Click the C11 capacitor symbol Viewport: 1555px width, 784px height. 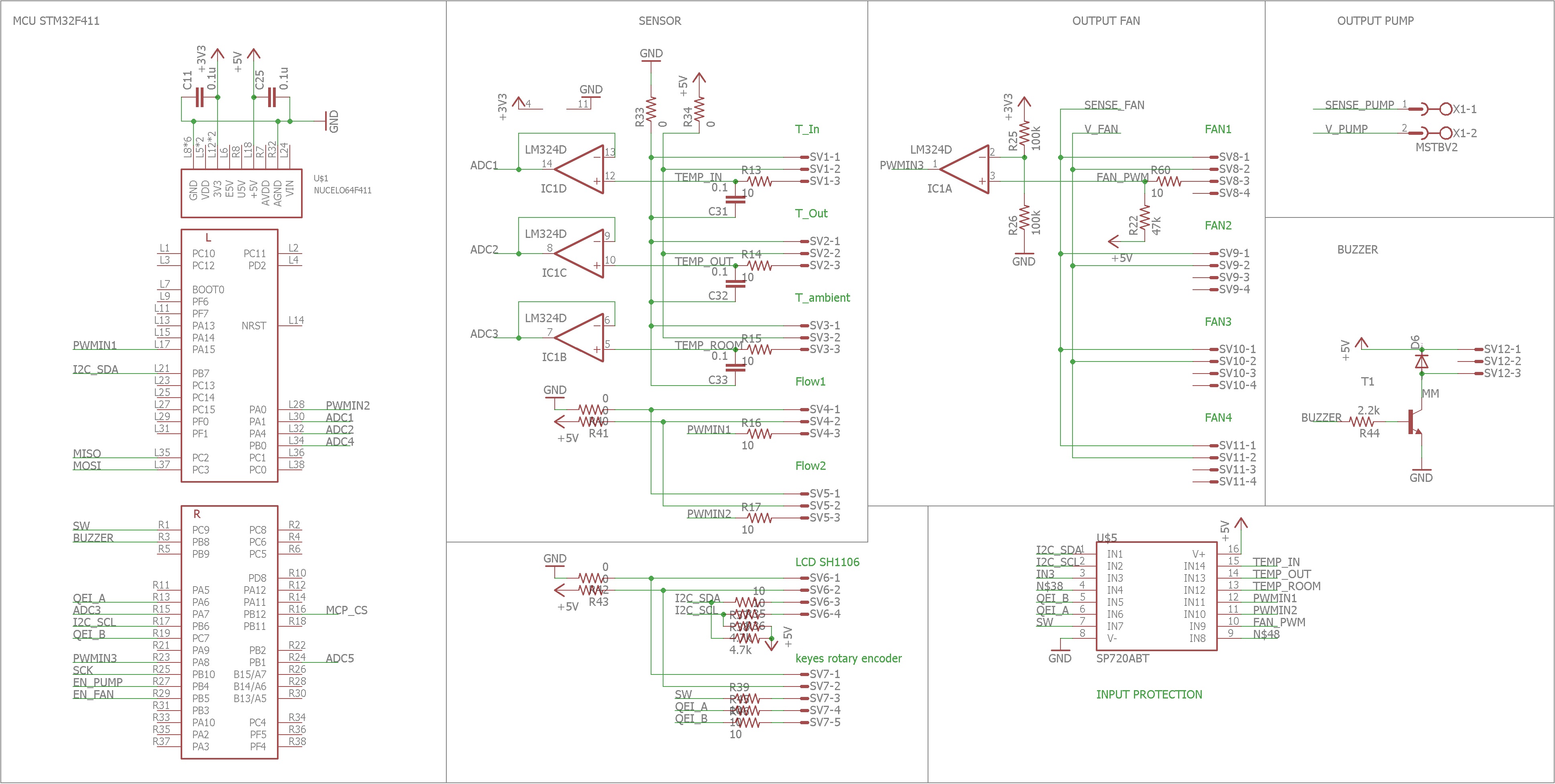coord(199,97)
